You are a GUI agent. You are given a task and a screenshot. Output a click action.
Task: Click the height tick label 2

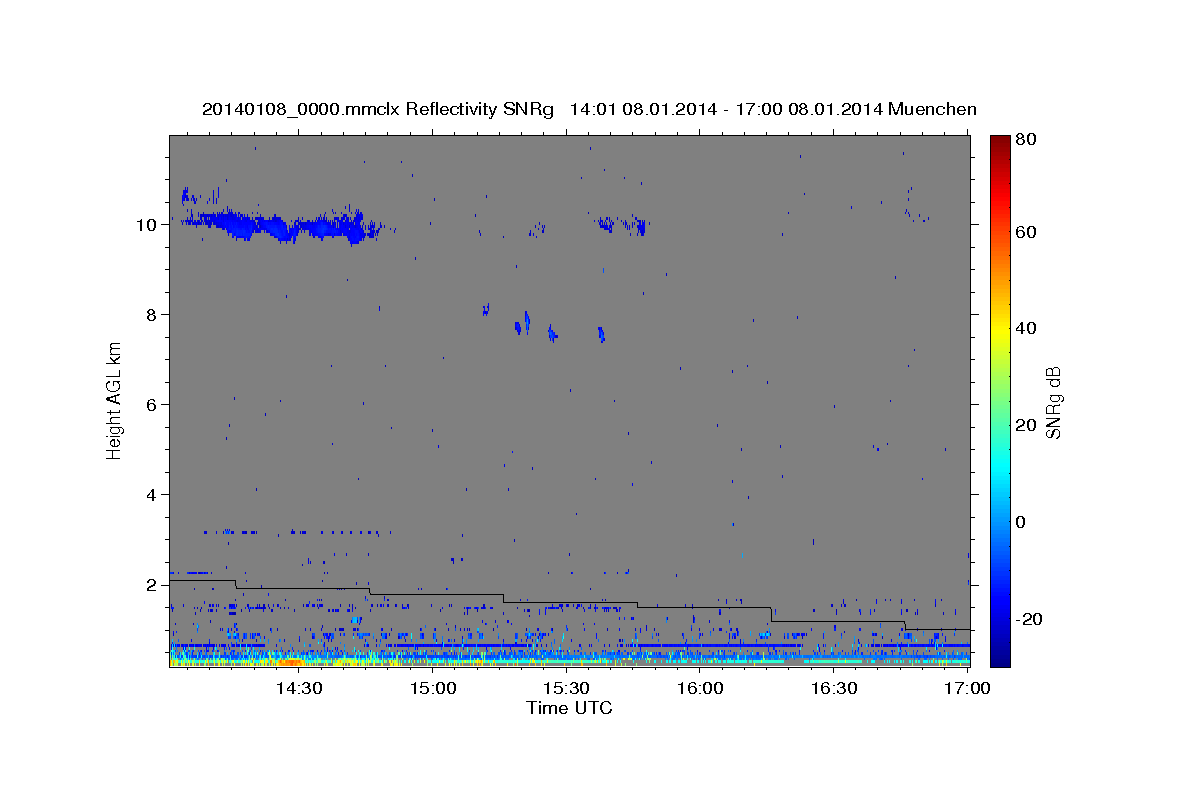[151, 585]
